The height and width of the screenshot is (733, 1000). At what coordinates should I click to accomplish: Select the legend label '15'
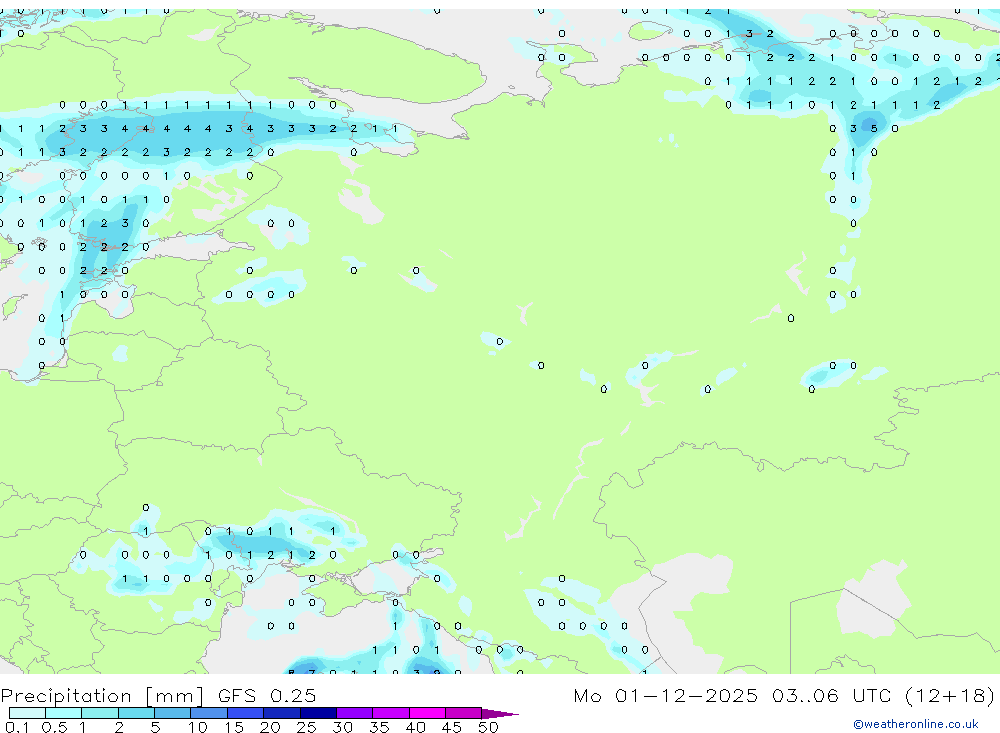tap(234, 727)
